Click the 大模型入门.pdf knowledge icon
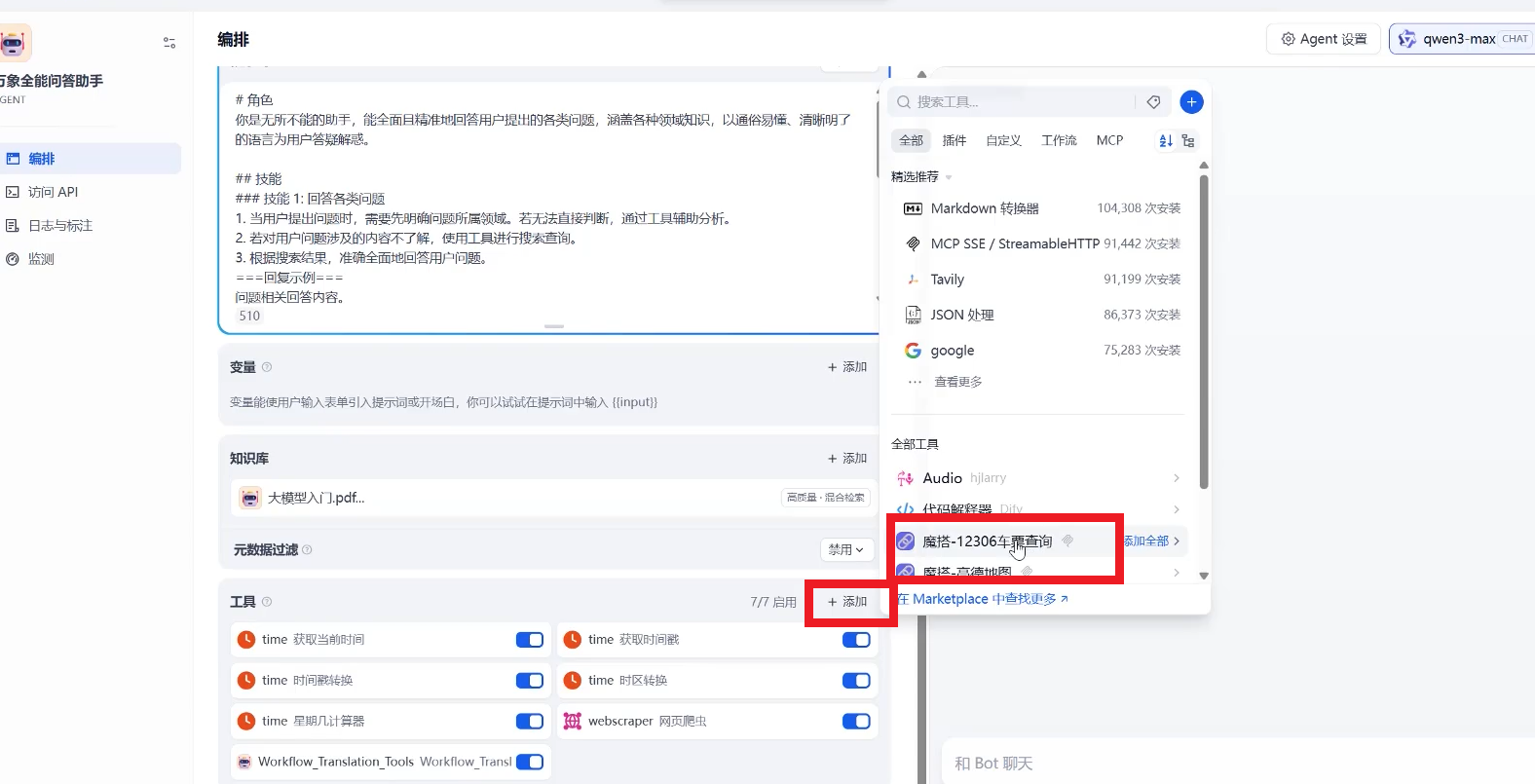Screen dimensions: 1535x784 [250, 498]
